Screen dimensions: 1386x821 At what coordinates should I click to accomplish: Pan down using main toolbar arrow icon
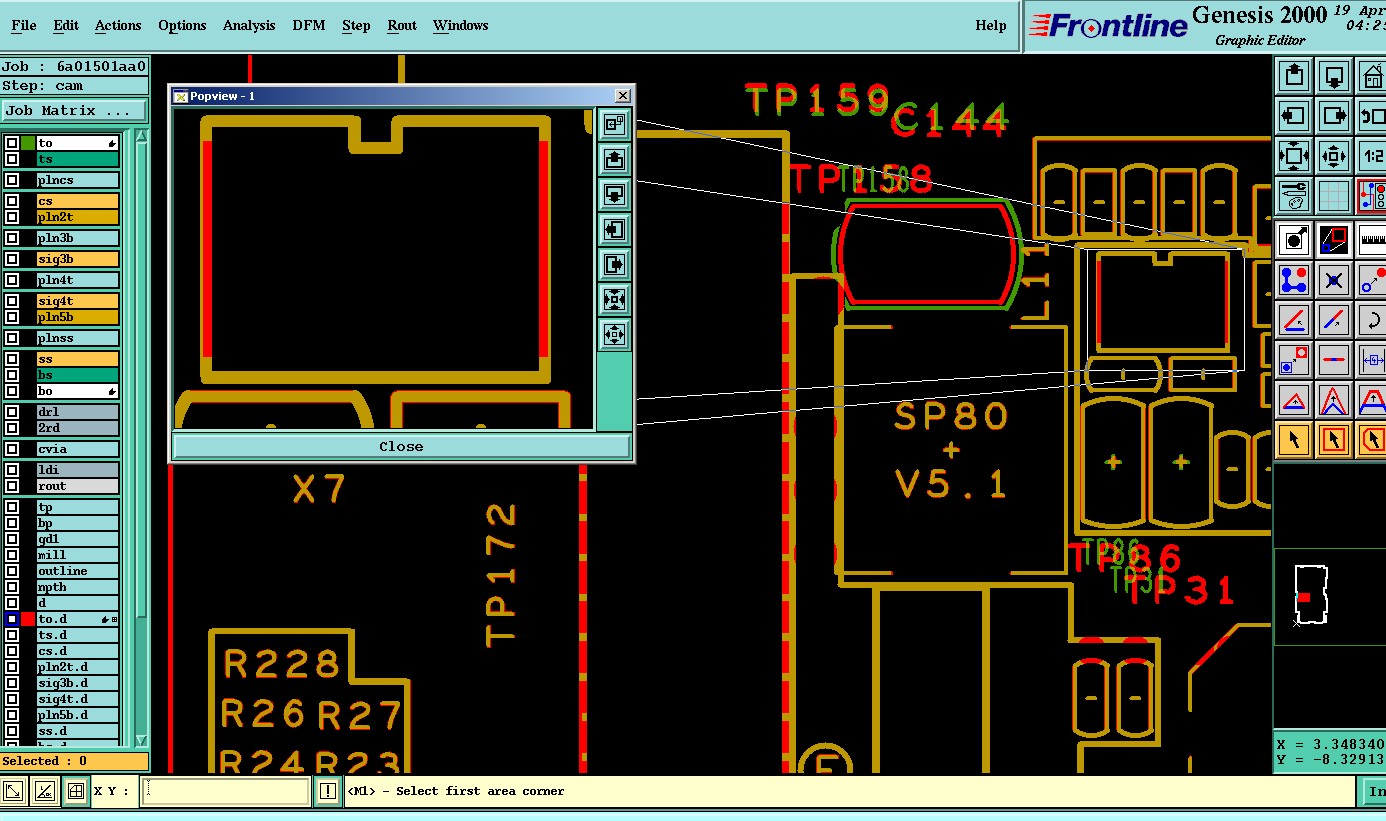point(1334,75)
